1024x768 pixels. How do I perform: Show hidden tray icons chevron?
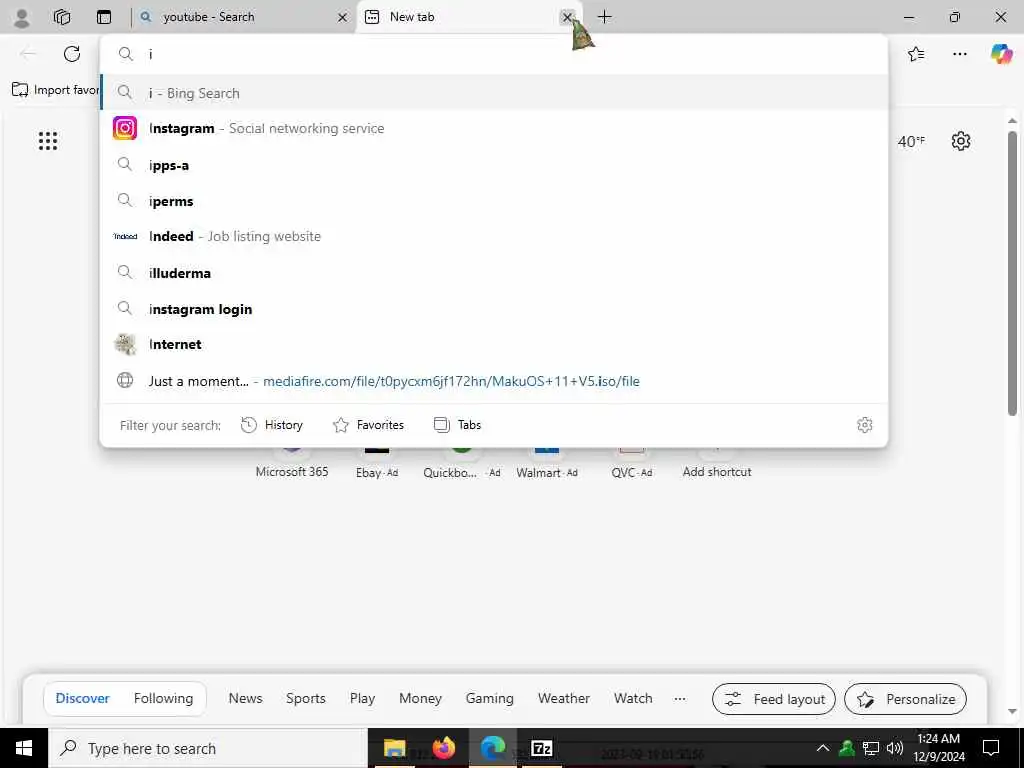(823, 748)
